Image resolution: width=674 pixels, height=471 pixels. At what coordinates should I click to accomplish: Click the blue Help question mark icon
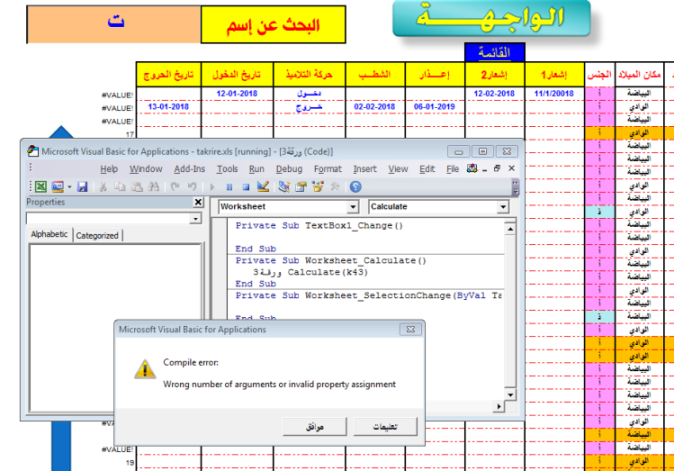click(355, 187)
